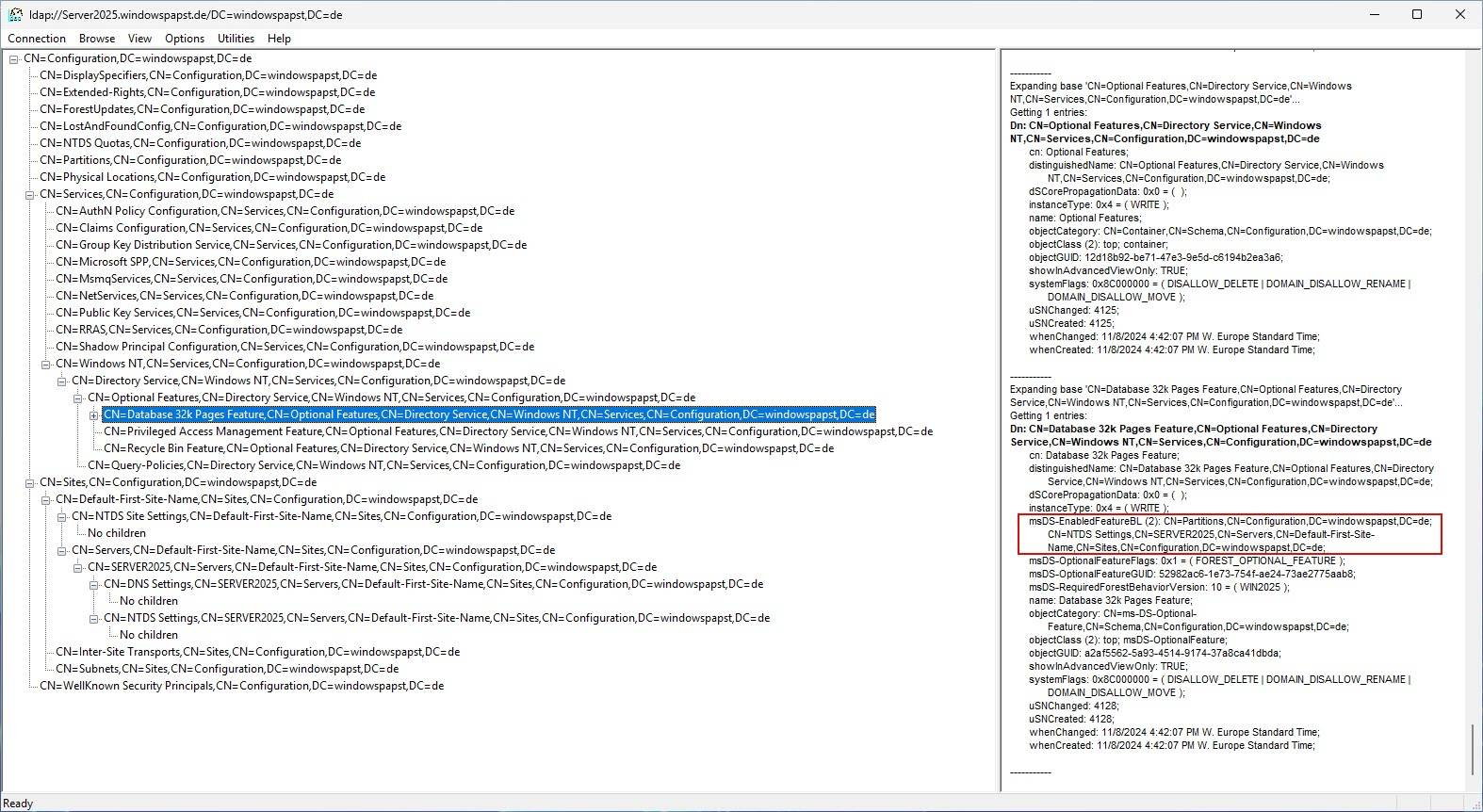1483x812 pixels.
Task: Select CN=Query-Policies in the tree
Action: point(383,465)
